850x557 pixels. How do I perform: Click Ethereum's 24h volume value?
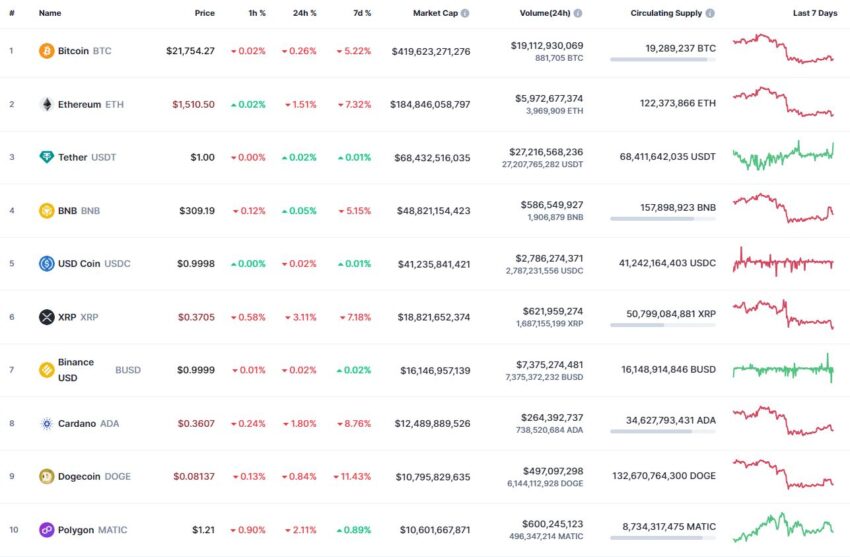click(546, 98)
